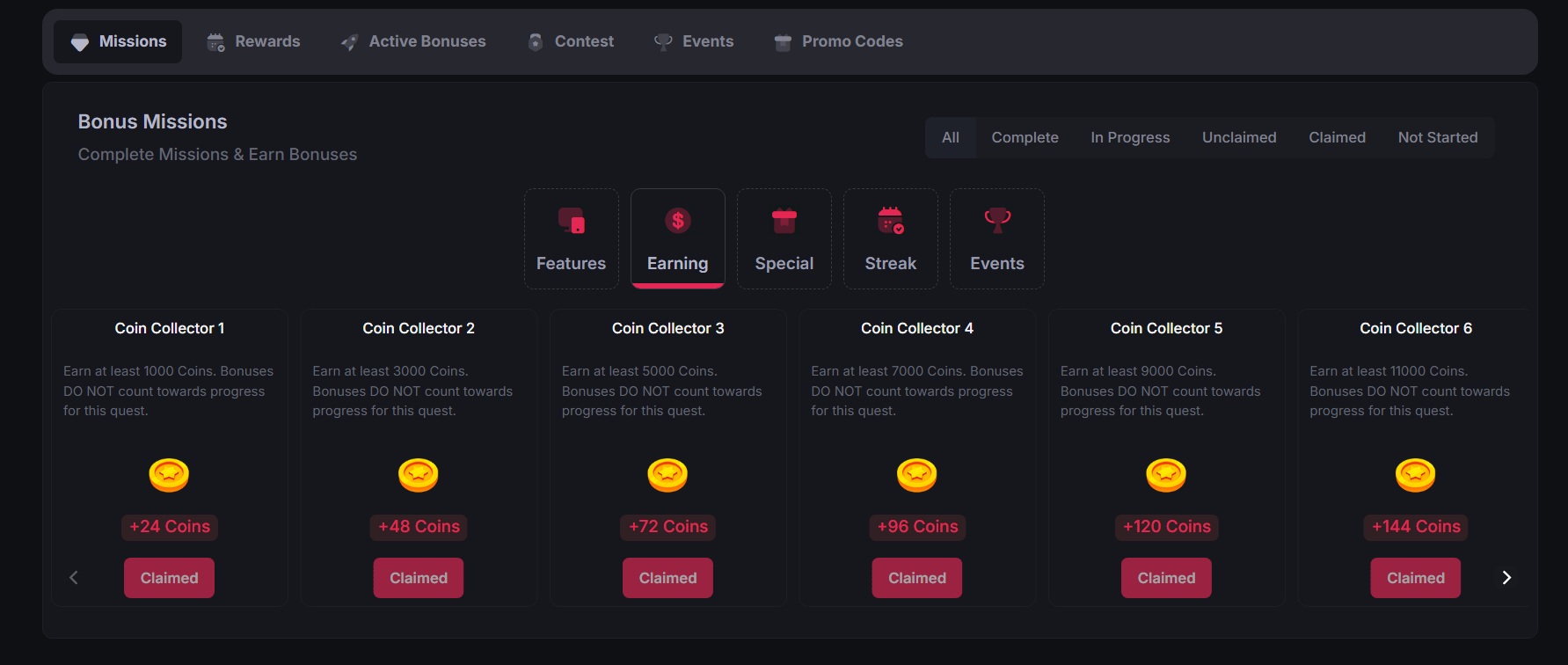Click Claimed button under Coin Collector 3

(x=667, y=578)
